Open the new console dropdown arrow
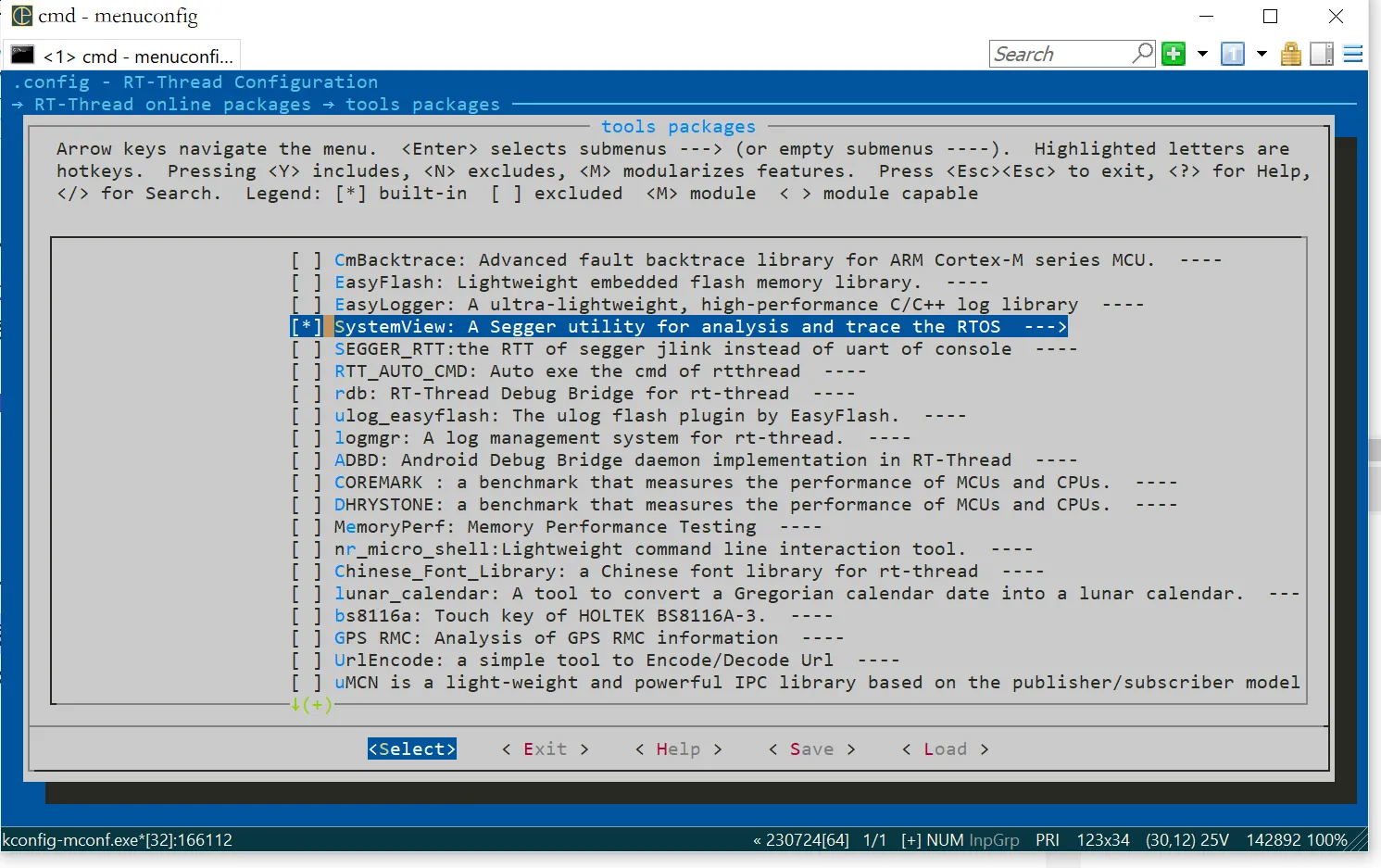 [1202, 54]
